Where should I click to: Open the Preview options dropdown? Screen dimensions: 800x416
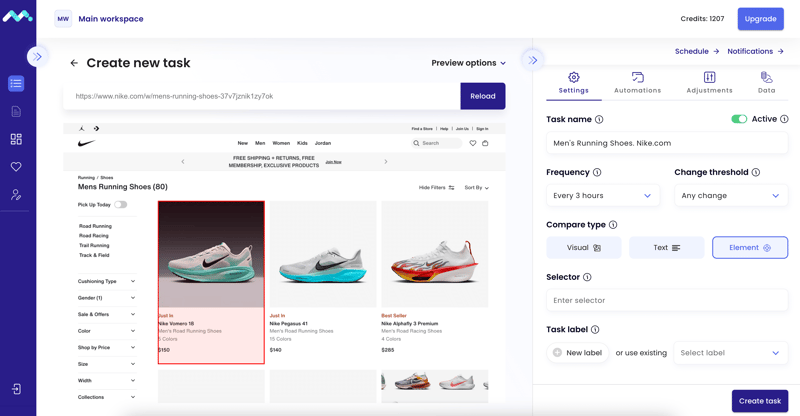click(468, 63)
